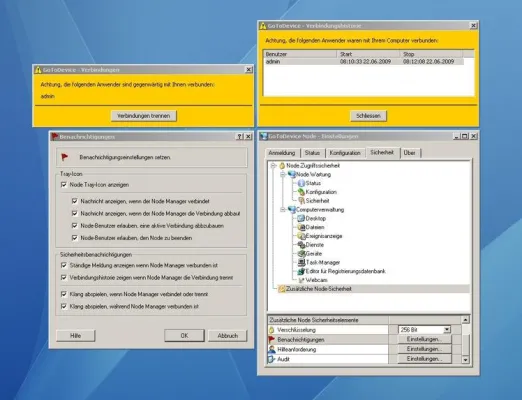The width and height of the screenshot is (522, 400).
Task: Collapse the Node Wartung branch
Action: (x=283, y=174)
